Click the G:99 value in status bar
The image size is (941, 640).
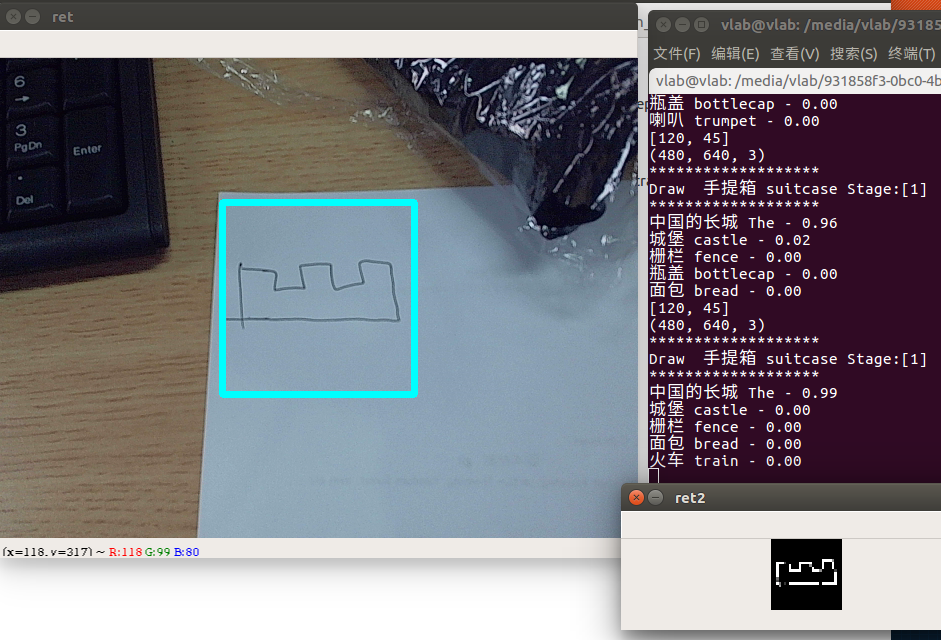158,552
